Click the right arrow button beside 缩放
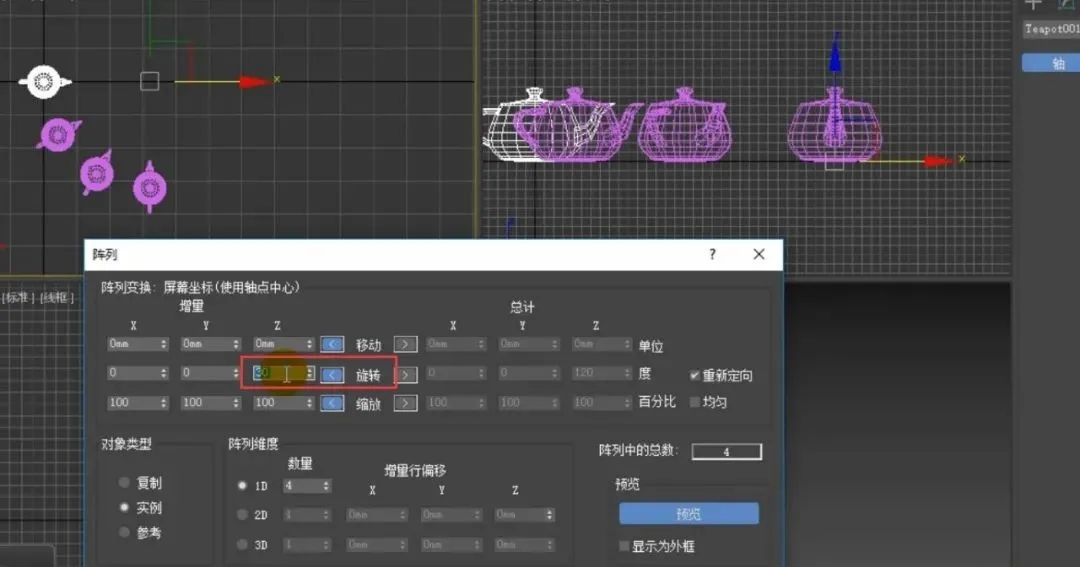The height and width of the screenshot is (567, 1080). click(x=405, y=403)
